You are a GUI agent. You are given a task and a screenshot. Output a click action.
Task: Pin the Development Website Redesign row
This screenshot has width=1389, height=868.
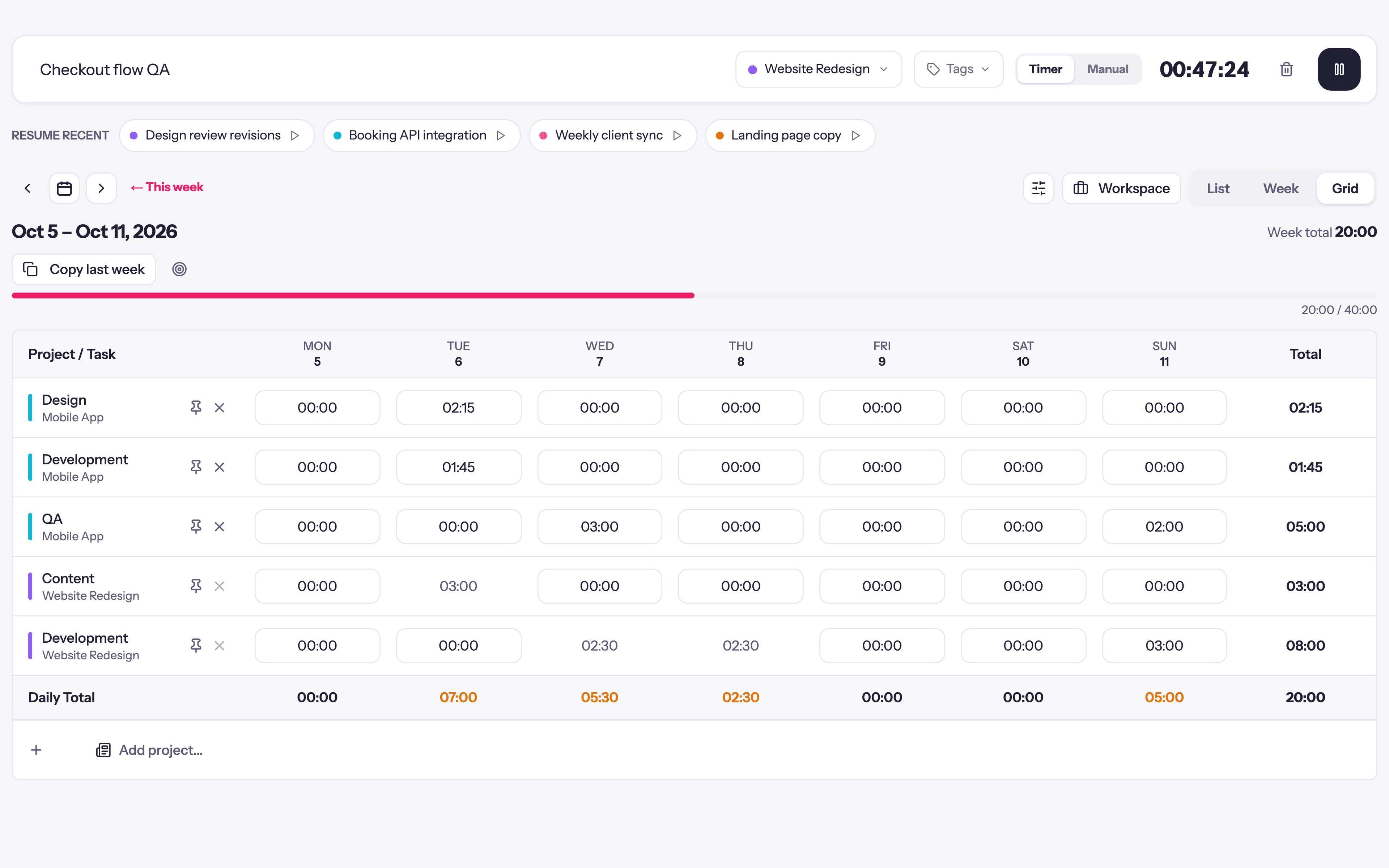[x=196, y=646]
